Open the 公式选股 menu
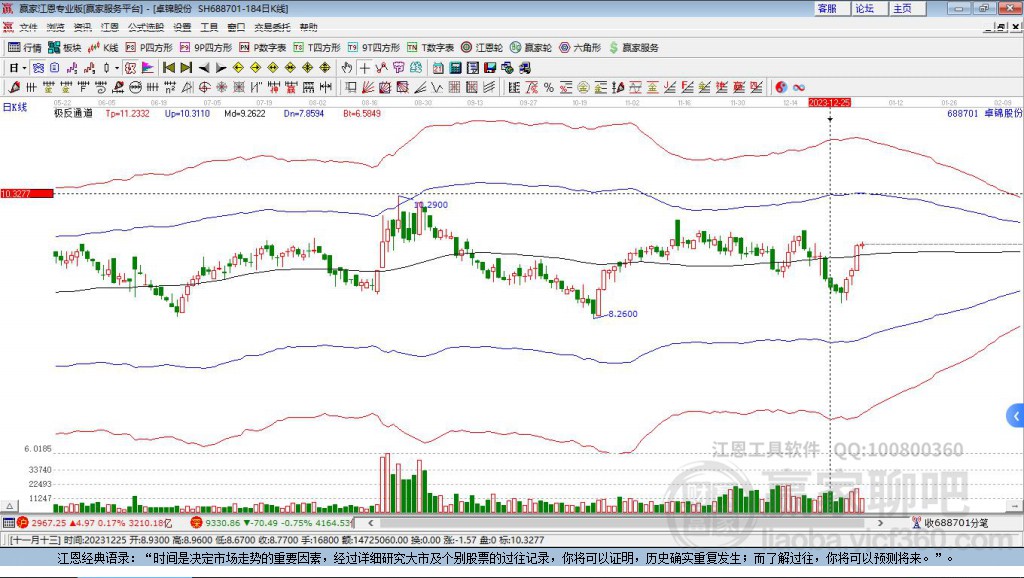Image resolution: width=1024 pixels, height=578 pixels. (146, 27)
